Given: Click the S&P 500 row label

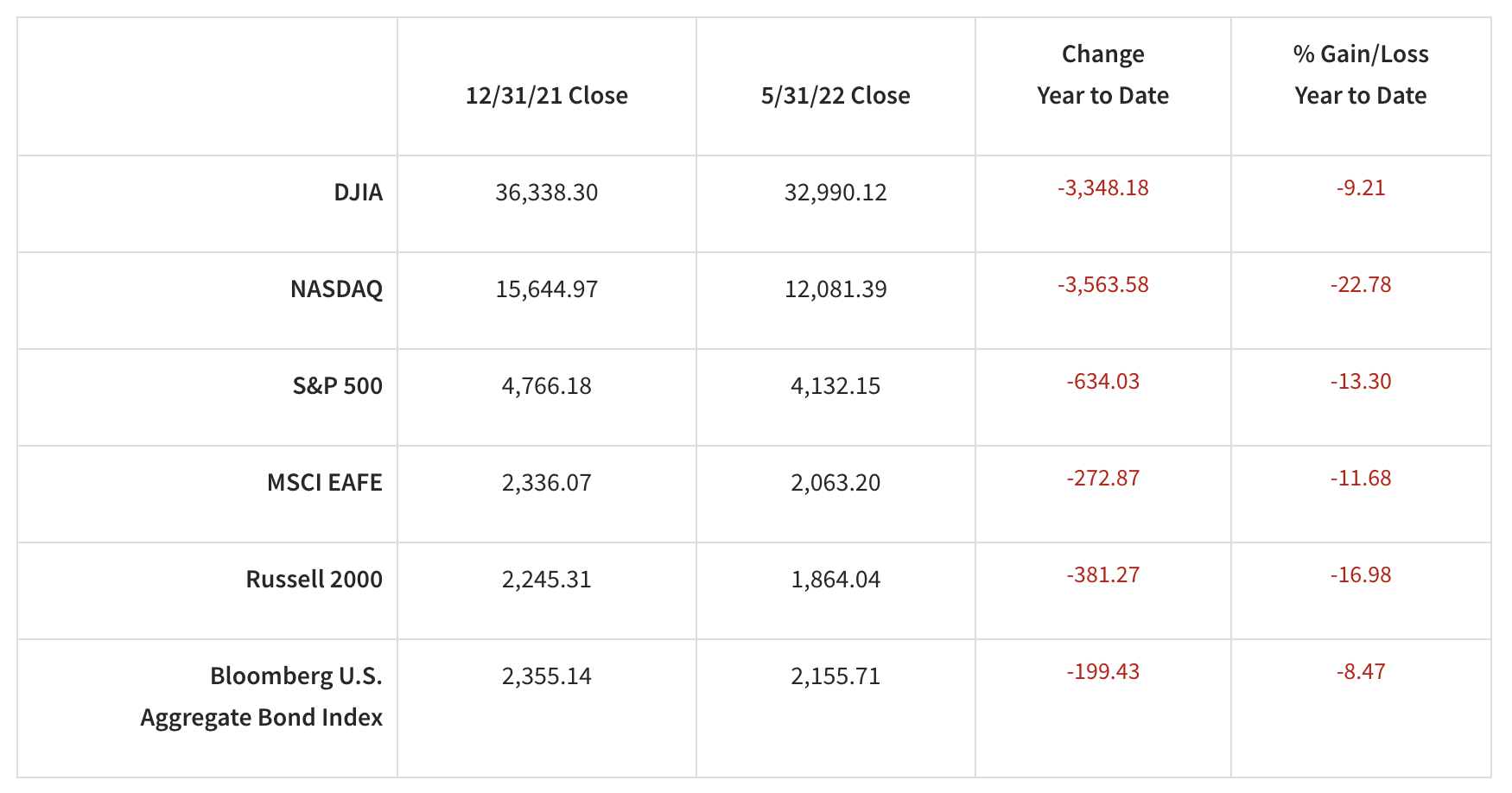Looking at the screenshot, I should pos(337,385).
